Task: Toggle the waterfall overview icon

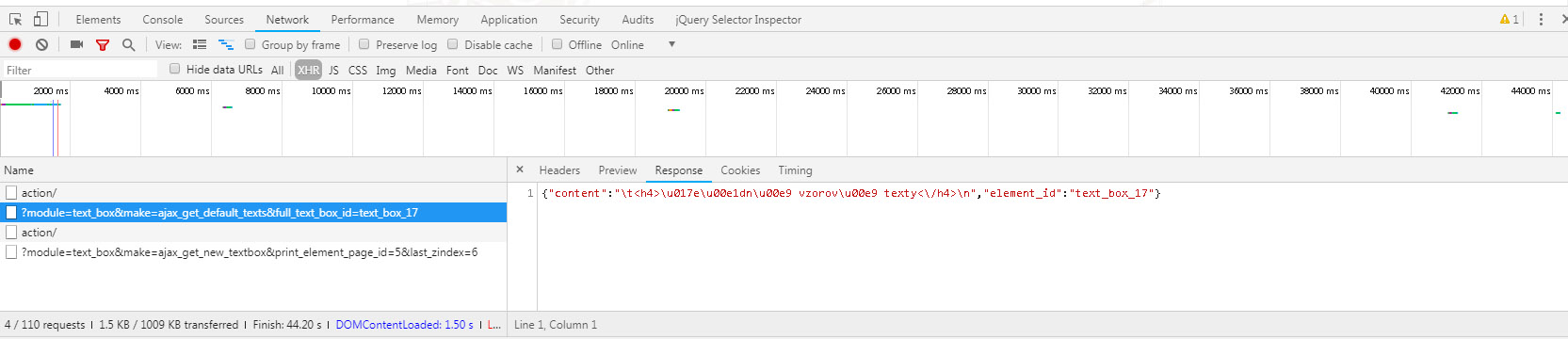Action: [226, 44]
